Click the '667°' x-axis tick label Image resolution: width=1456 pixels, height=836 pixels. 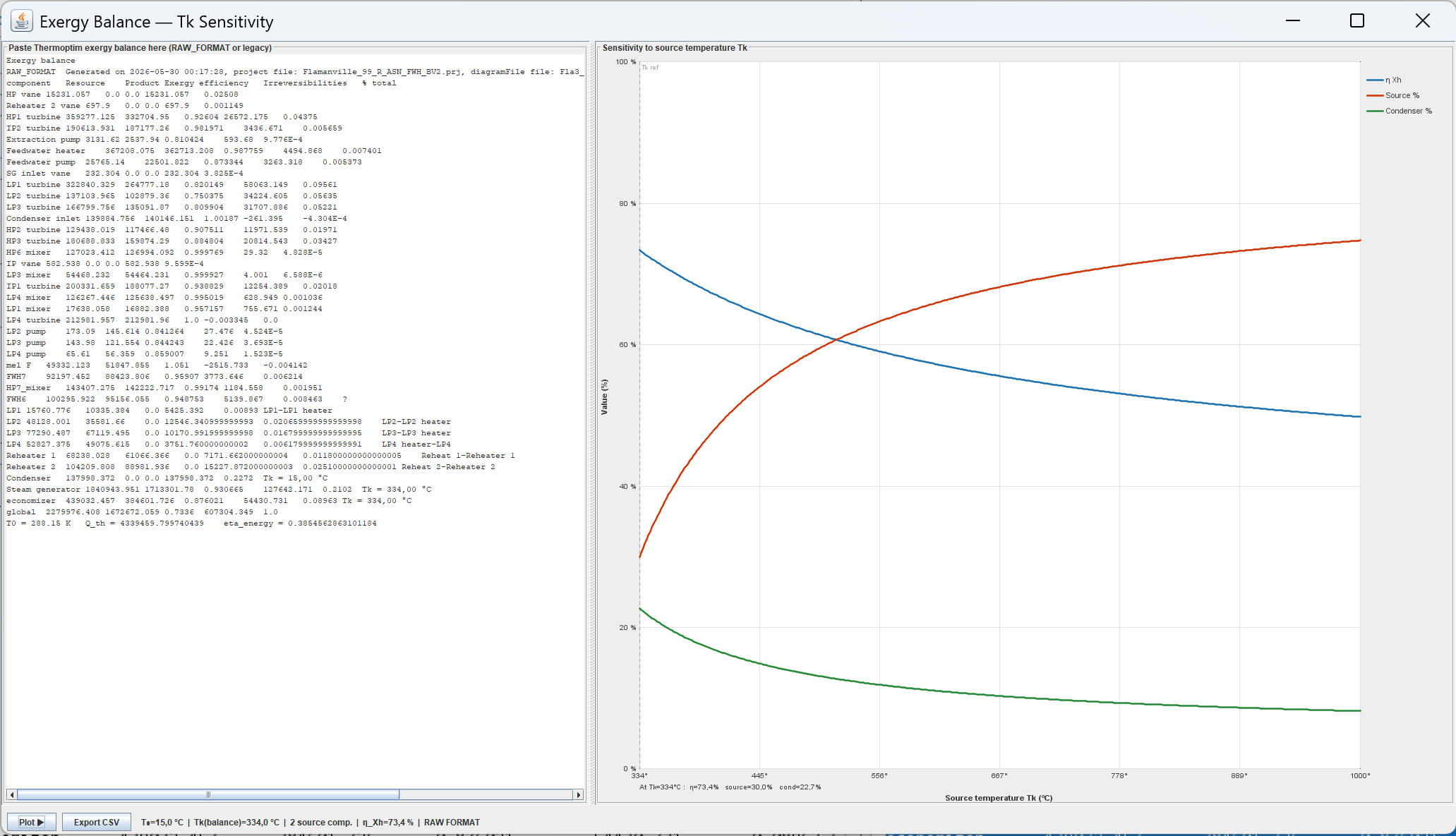pyautogui.click(x=999, y=776)
